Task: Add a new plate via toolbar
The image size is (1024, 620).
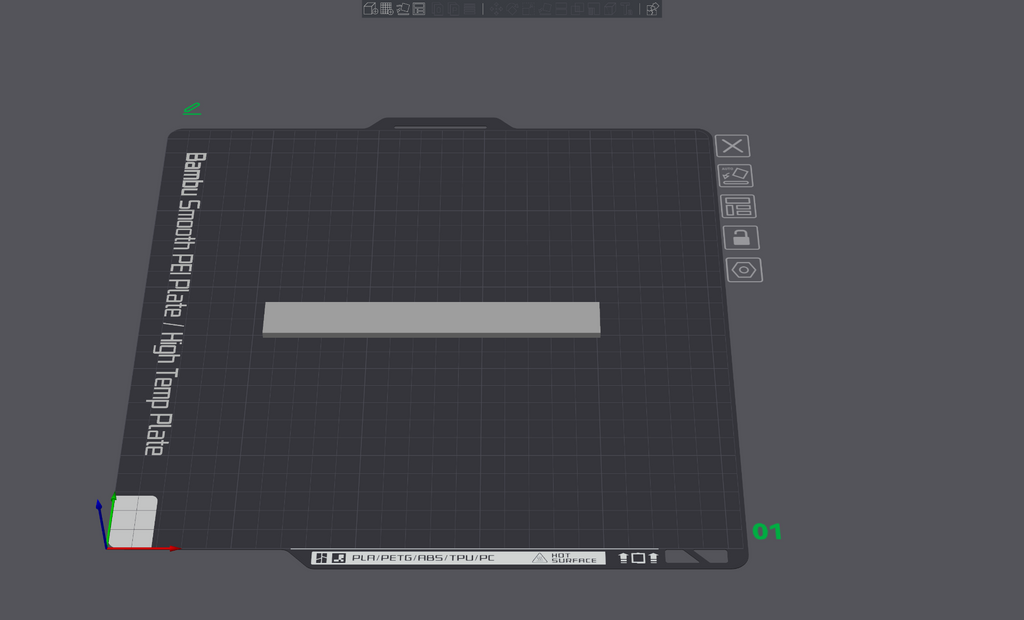Action: [387, 8]
